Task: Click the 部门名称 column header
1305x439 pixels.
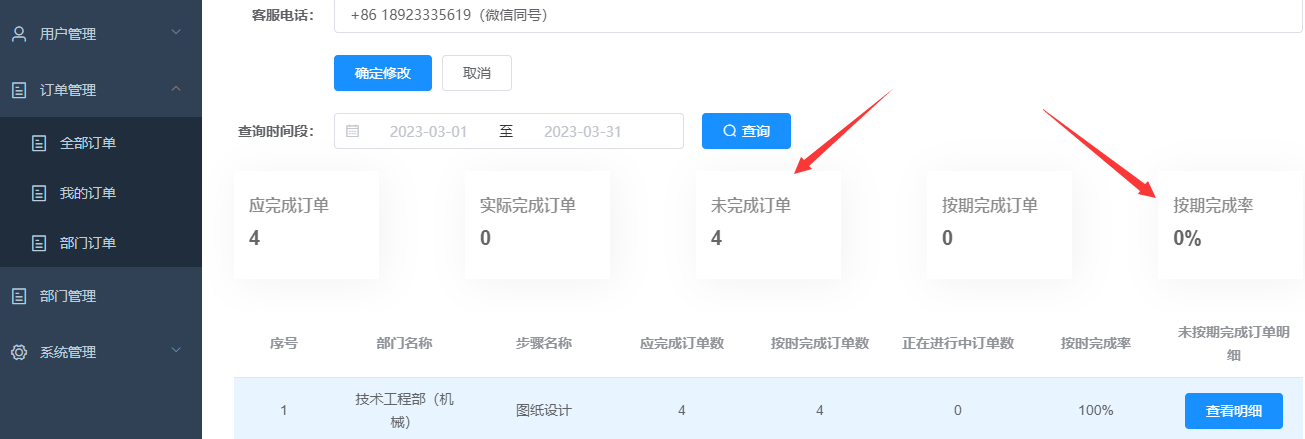Action: click(404, 343)
